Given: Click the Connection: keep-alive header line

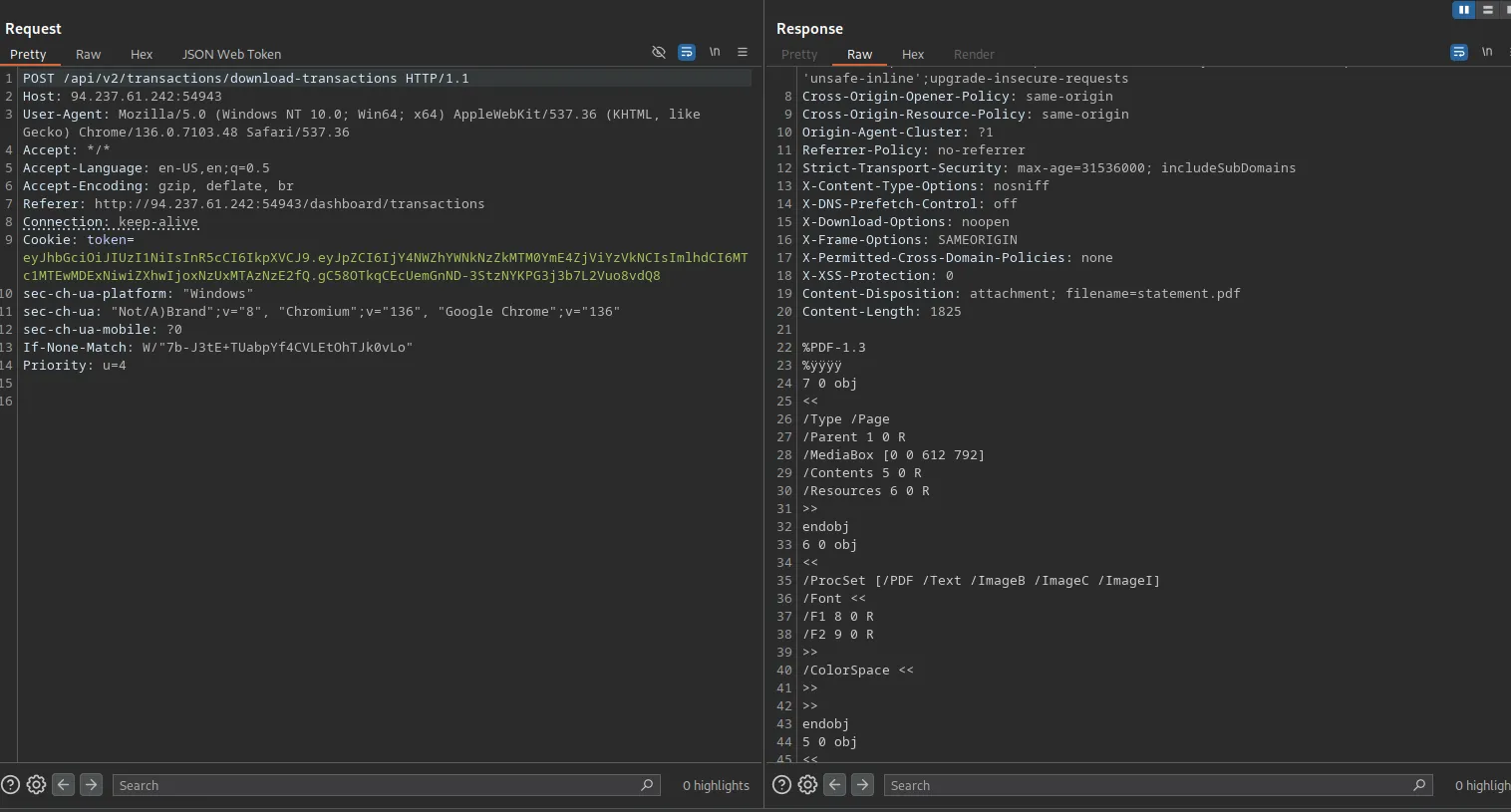Looking at the screenshot, I should [111, 222].
